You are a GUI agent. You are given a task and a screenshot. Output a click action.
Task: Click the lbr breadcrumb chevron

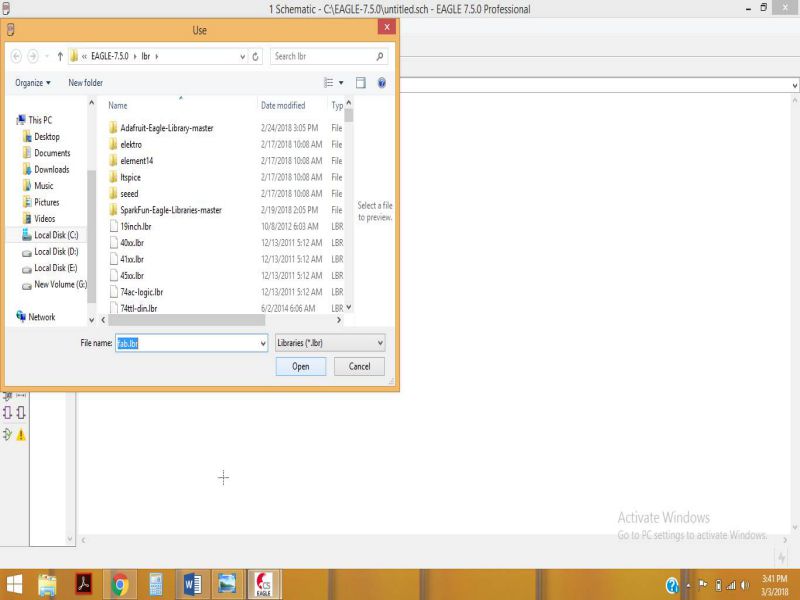(x=157, y=56)
